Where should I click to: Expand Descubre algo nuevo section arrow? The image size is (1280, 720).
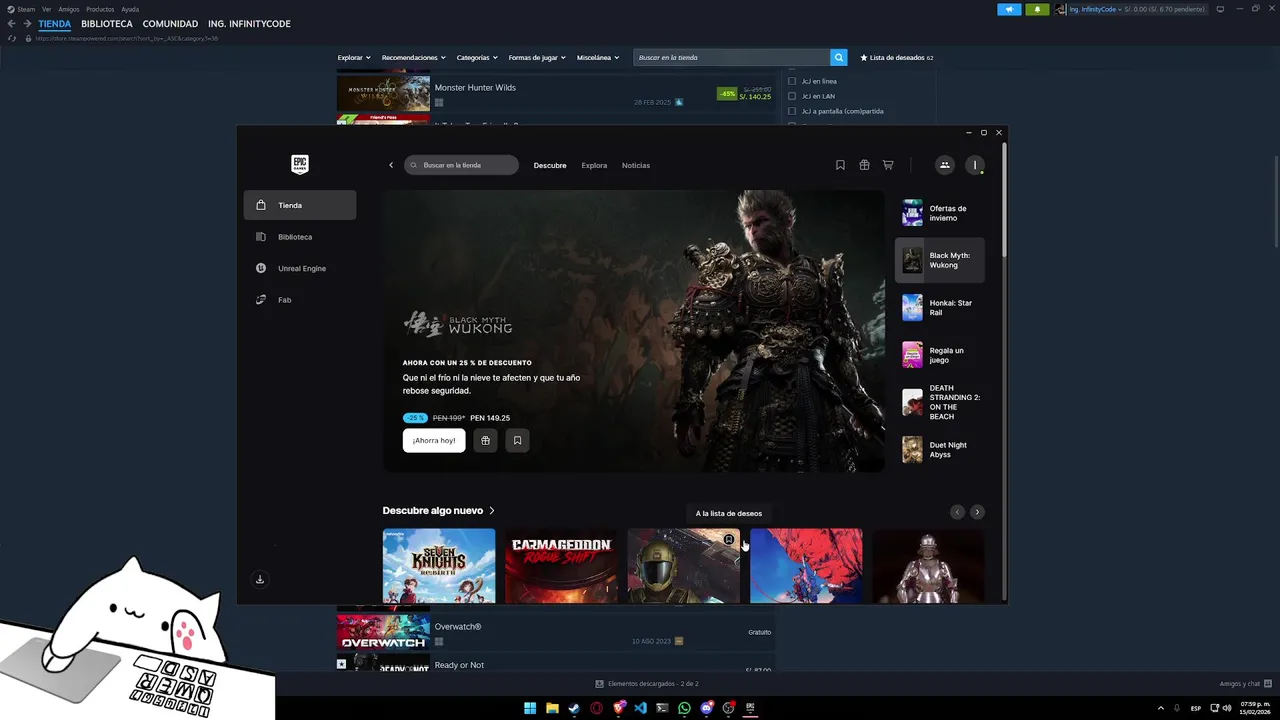click(491, 511)
